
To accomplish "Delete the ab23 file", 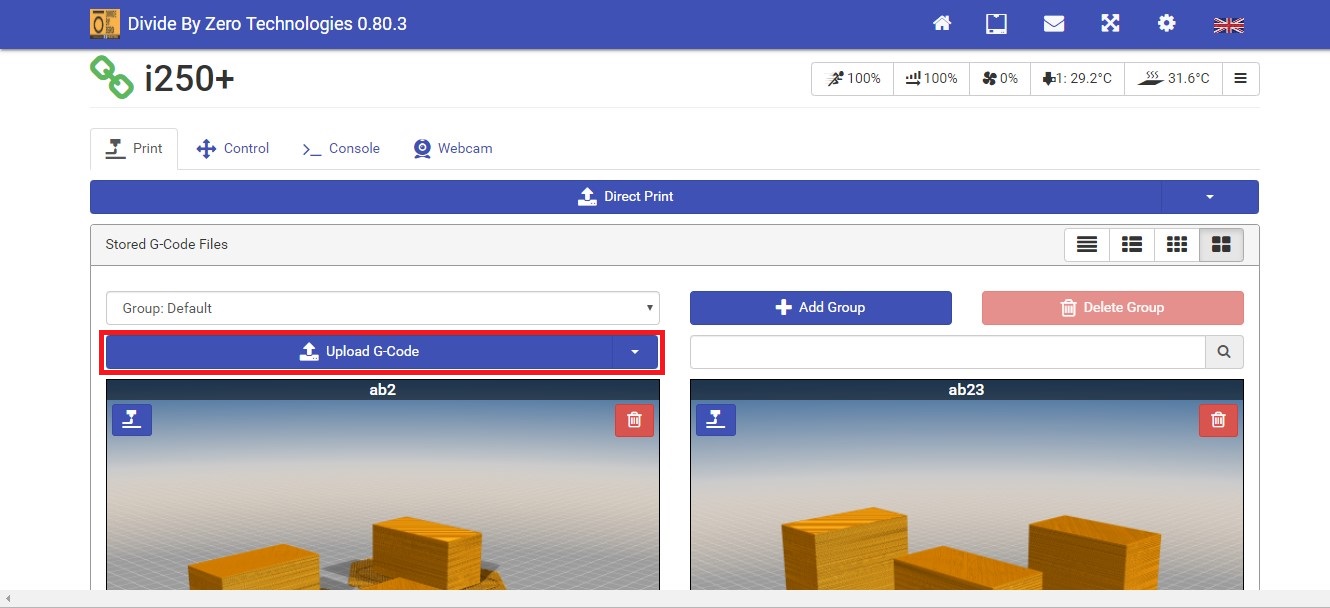I will click(1218, 420).
